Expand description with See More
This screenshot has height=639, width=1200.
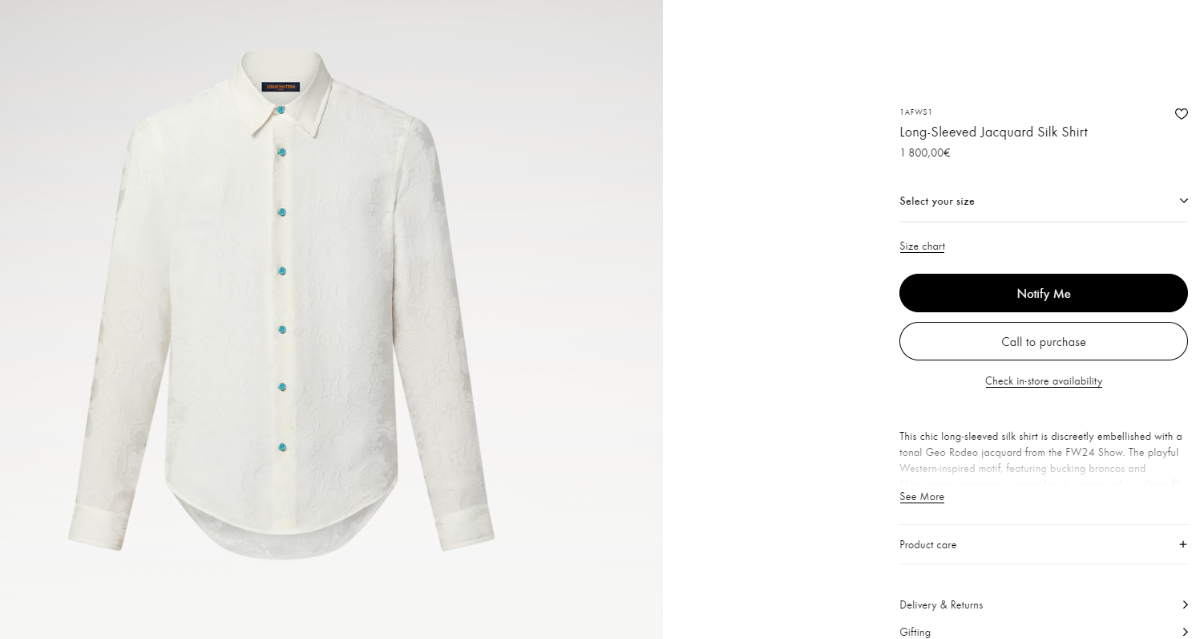921,497
